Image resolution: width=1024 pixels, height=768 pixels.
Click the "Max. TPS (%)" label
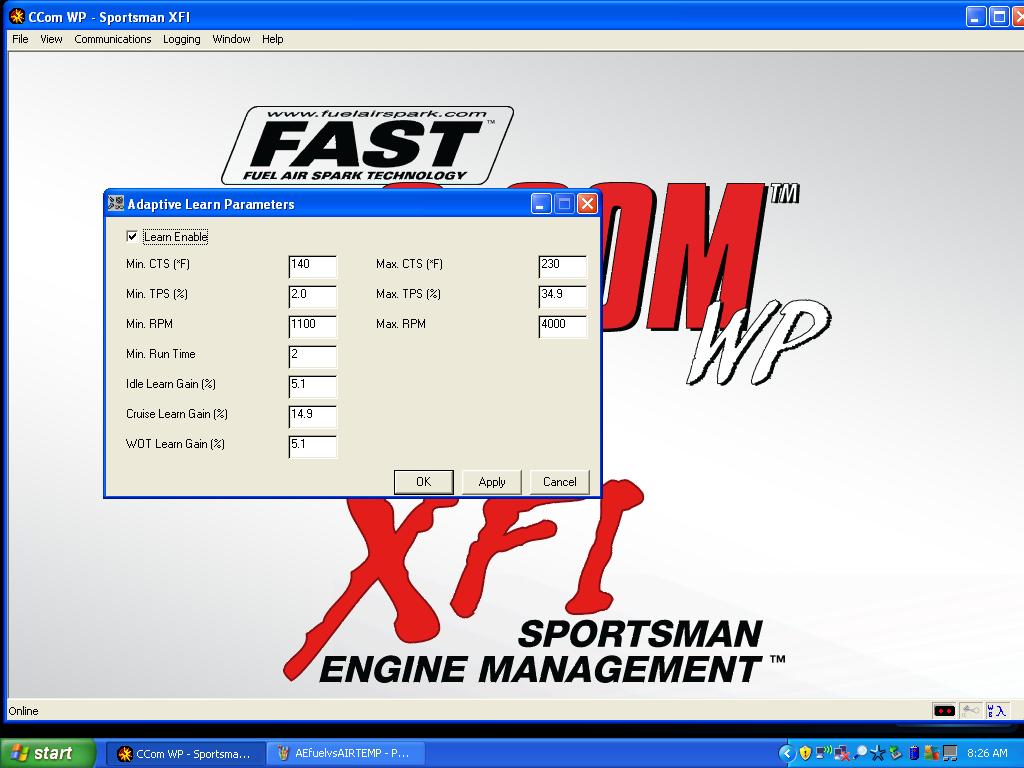[x=408, y=294]
